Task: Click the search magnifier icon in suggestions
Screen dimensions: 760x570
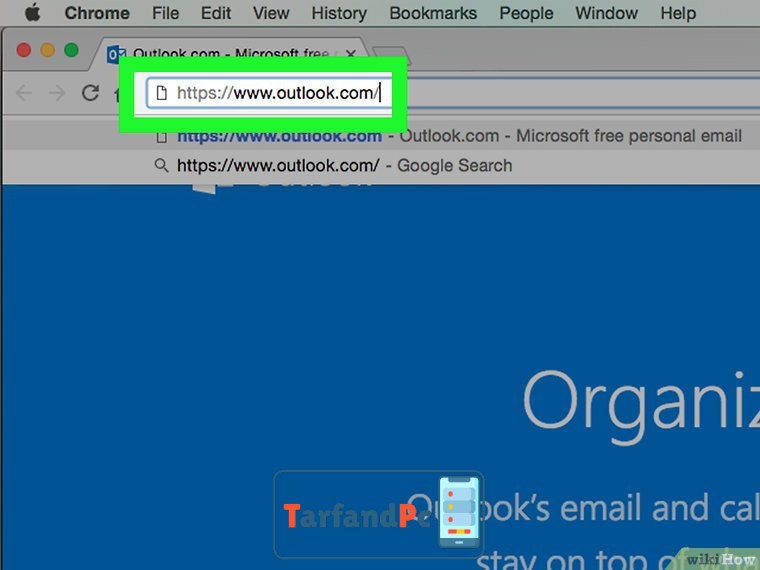Action: [161, 165]
